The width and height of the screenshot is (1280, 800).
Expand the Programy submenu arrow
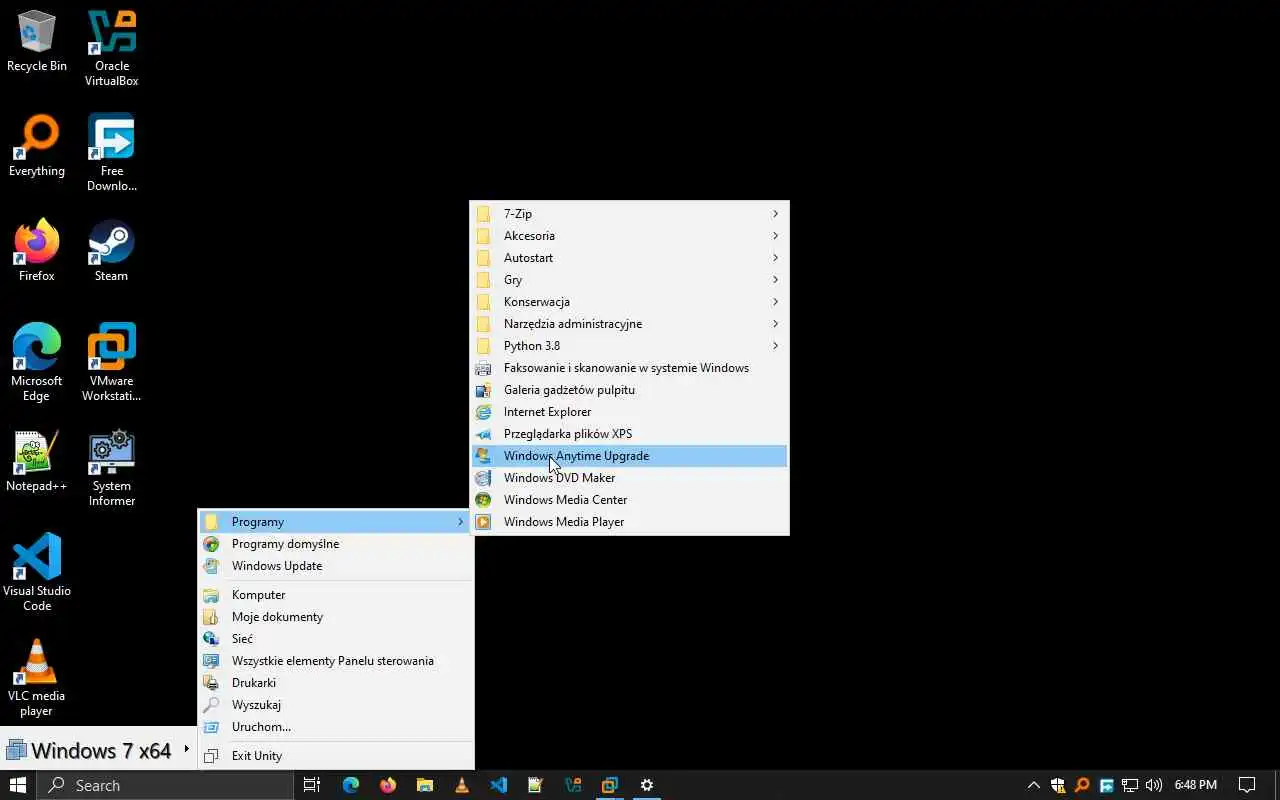pos(460,522)
